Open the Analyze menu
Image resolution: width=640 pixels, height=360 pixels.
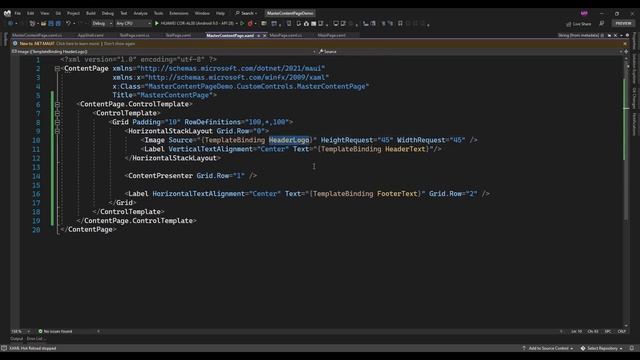(x=140, y=13)
